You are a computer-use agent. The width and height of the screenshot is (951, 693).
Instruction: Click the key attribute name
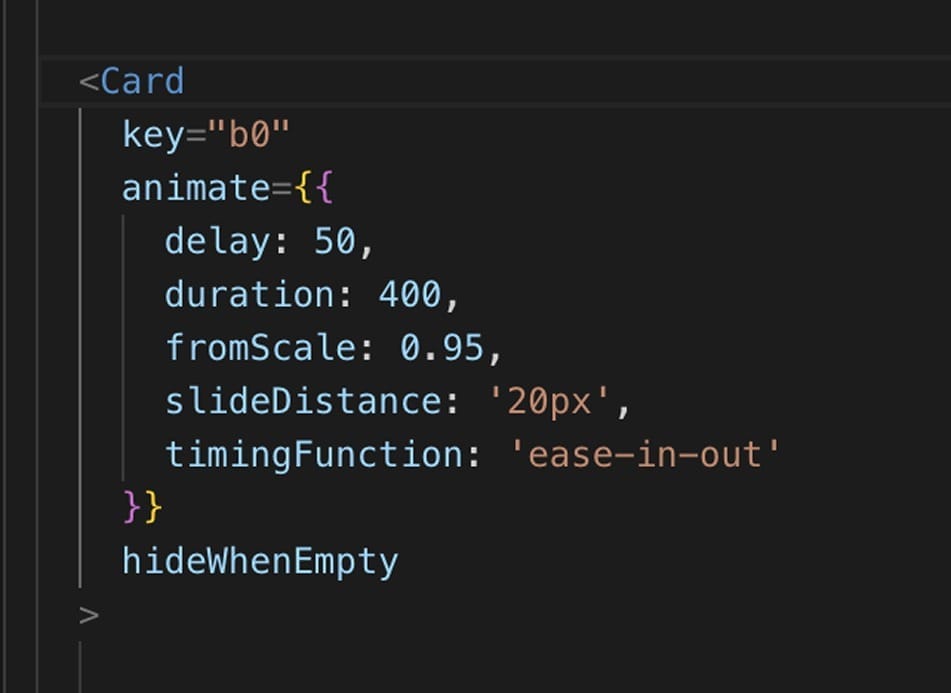(x=154, y=134)
